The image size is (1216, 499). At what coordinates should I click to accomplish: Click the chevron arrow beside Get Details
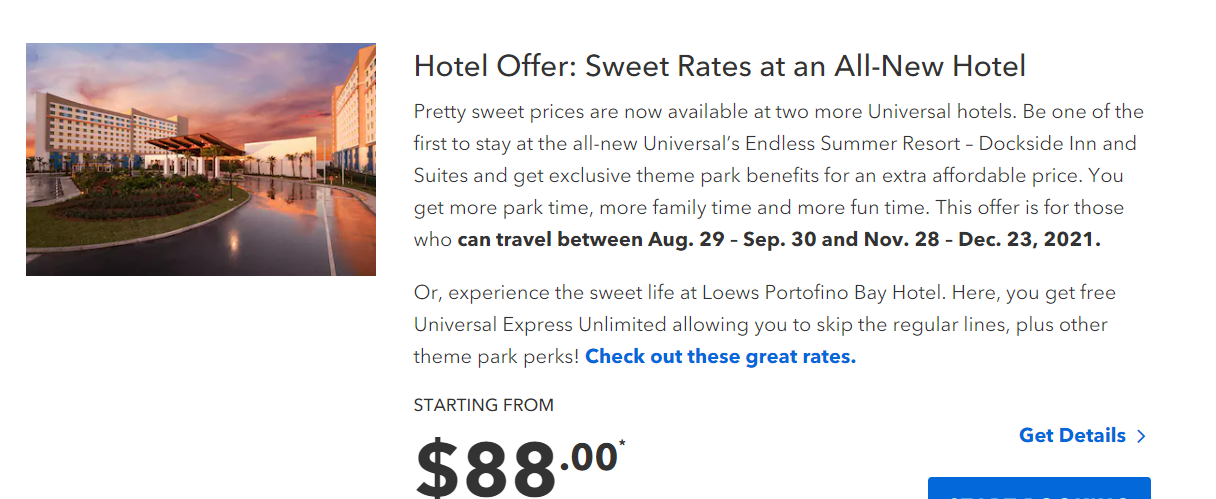click(1141, 436)
